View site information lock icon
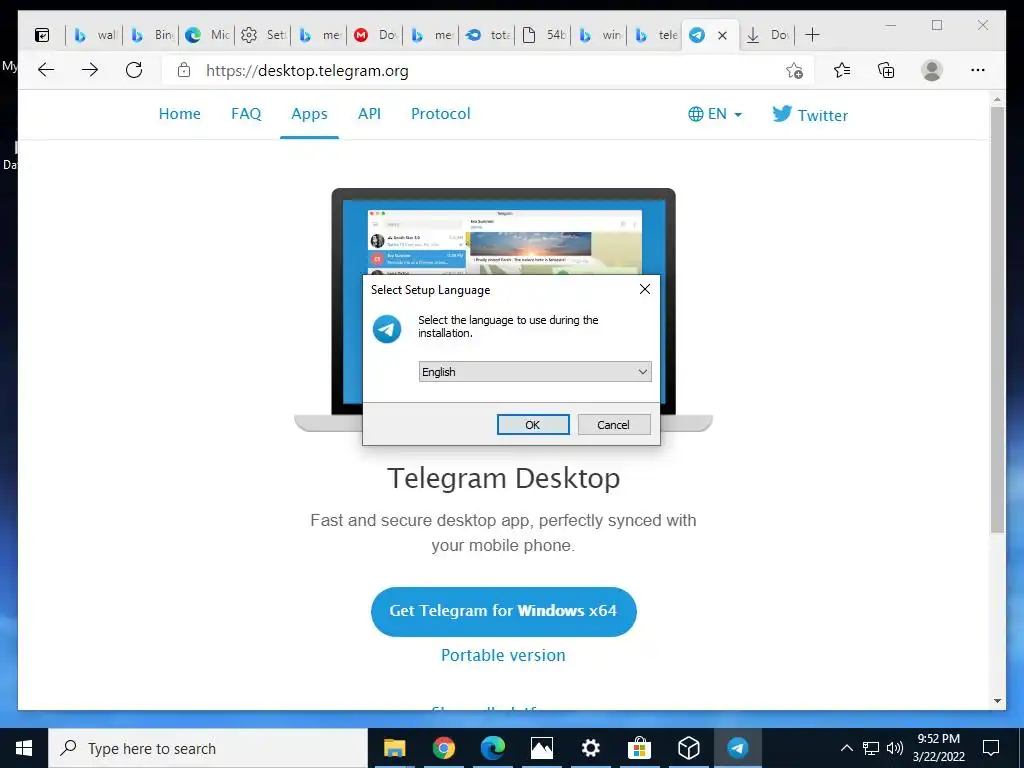 184,70
